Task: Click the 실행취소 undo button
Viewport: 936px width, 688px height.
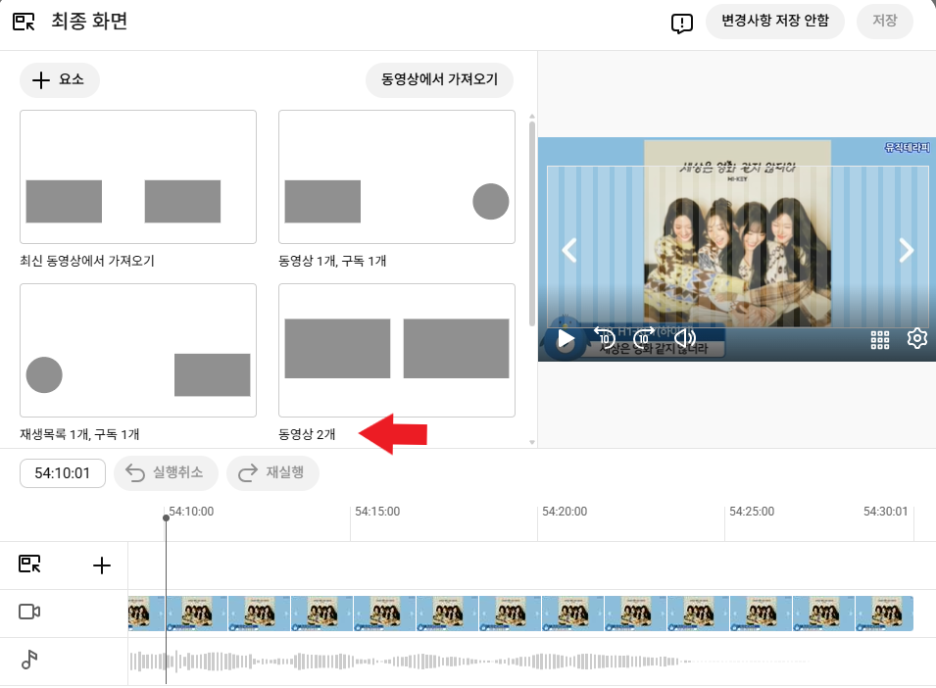Action: coord(165,473)
